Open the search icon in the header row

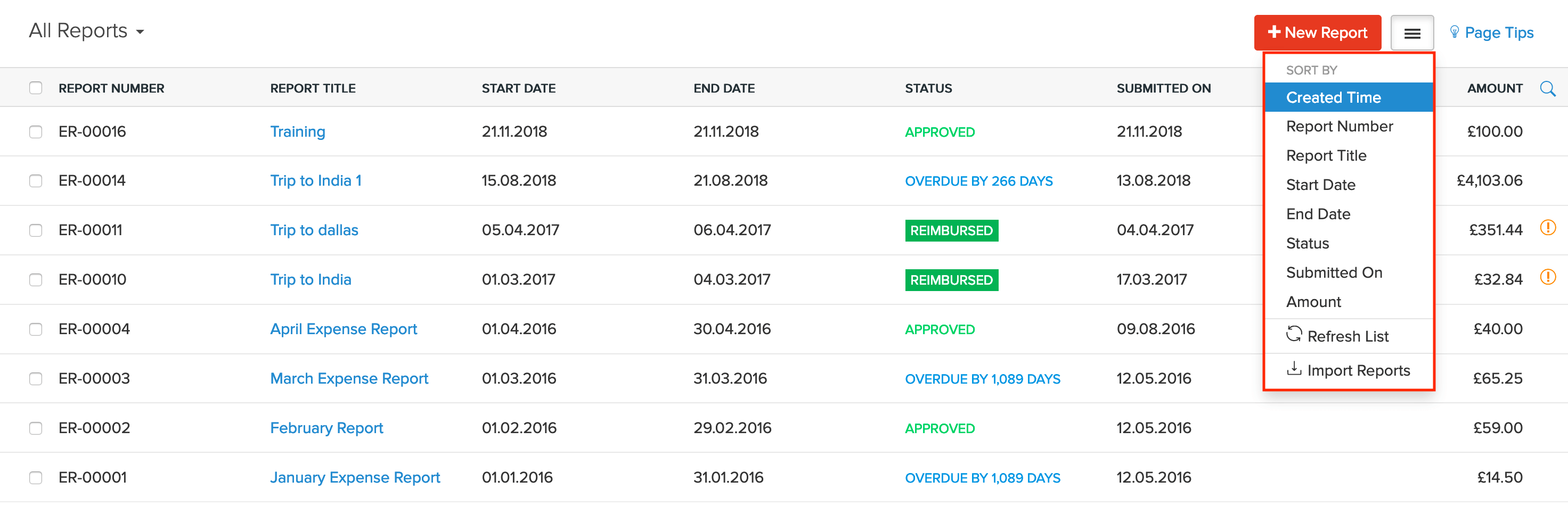tap(1548, 88)
